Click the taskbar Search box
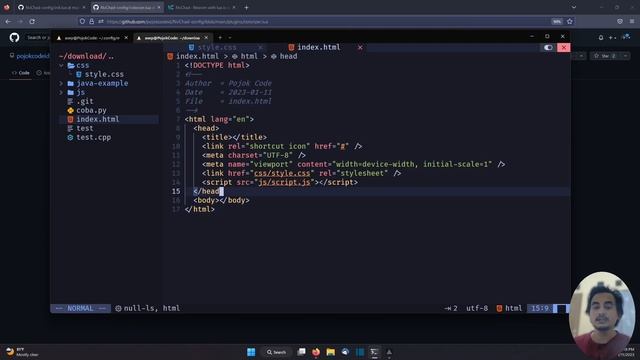 (x=276, y=352)
